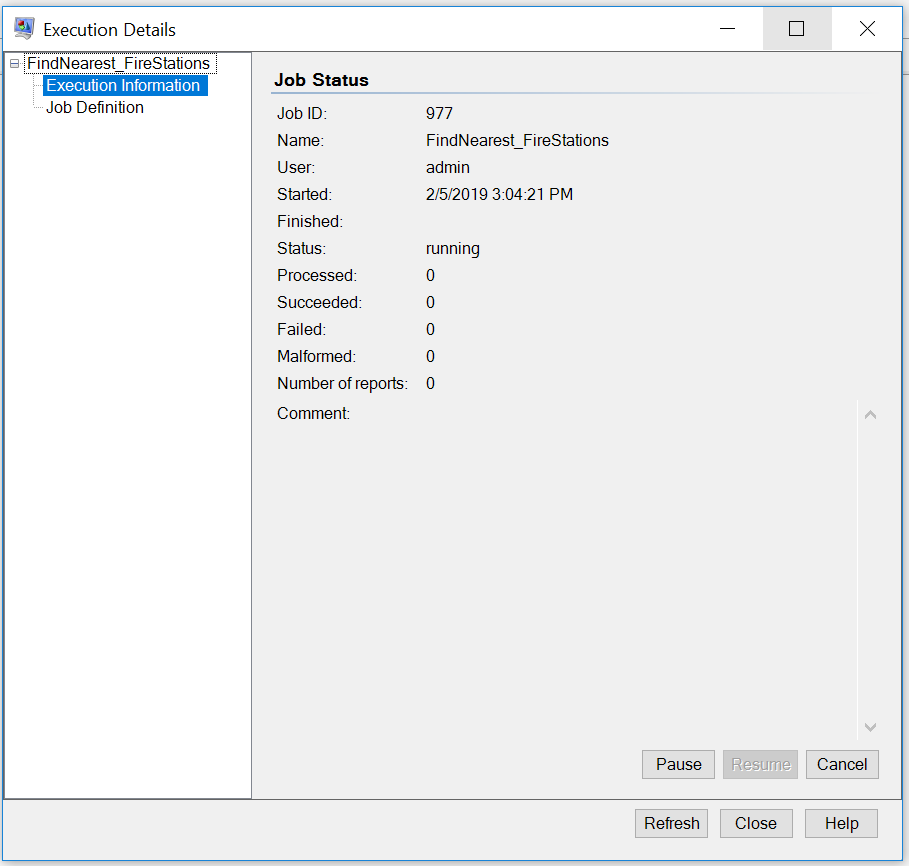Click the Close button at bottom
This screenshot has height=866, width=909.
(x=756, y=824)
